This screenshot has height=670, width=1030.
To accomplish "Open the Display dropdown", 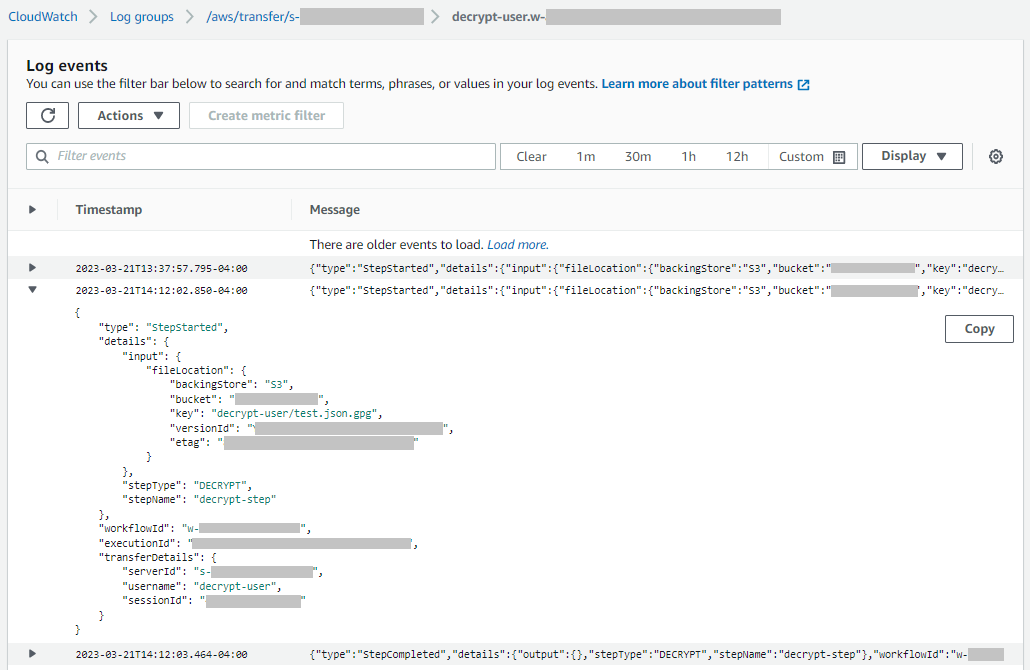I will (911, 156).
